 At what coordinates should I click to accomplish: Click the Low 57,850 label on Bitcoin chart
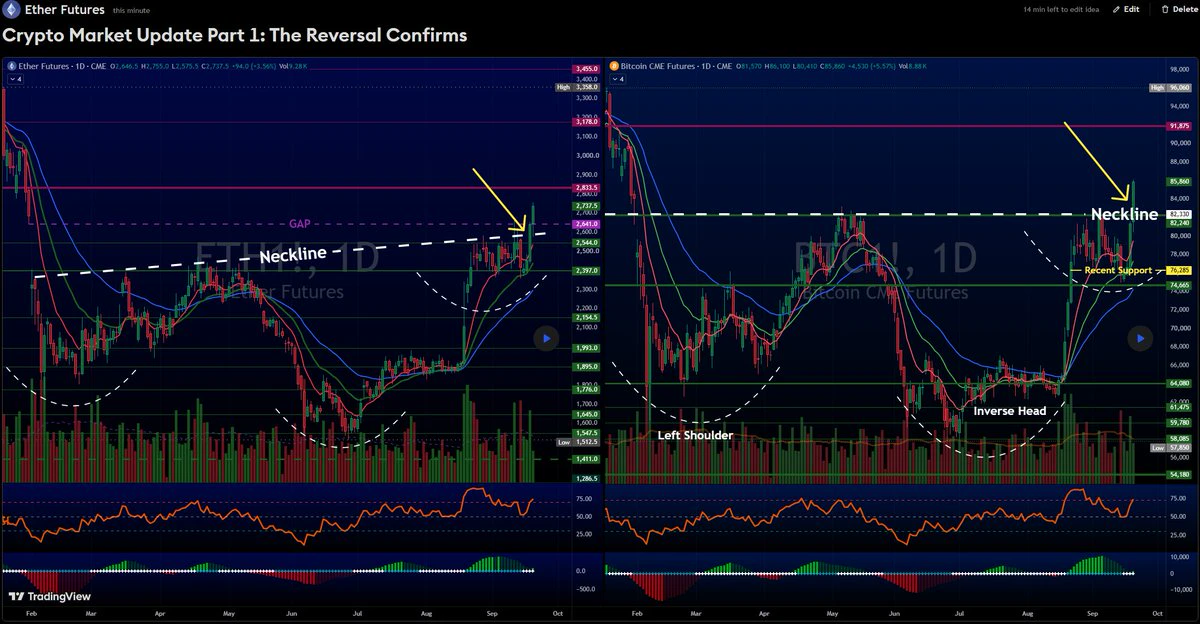pos(1169,448)
